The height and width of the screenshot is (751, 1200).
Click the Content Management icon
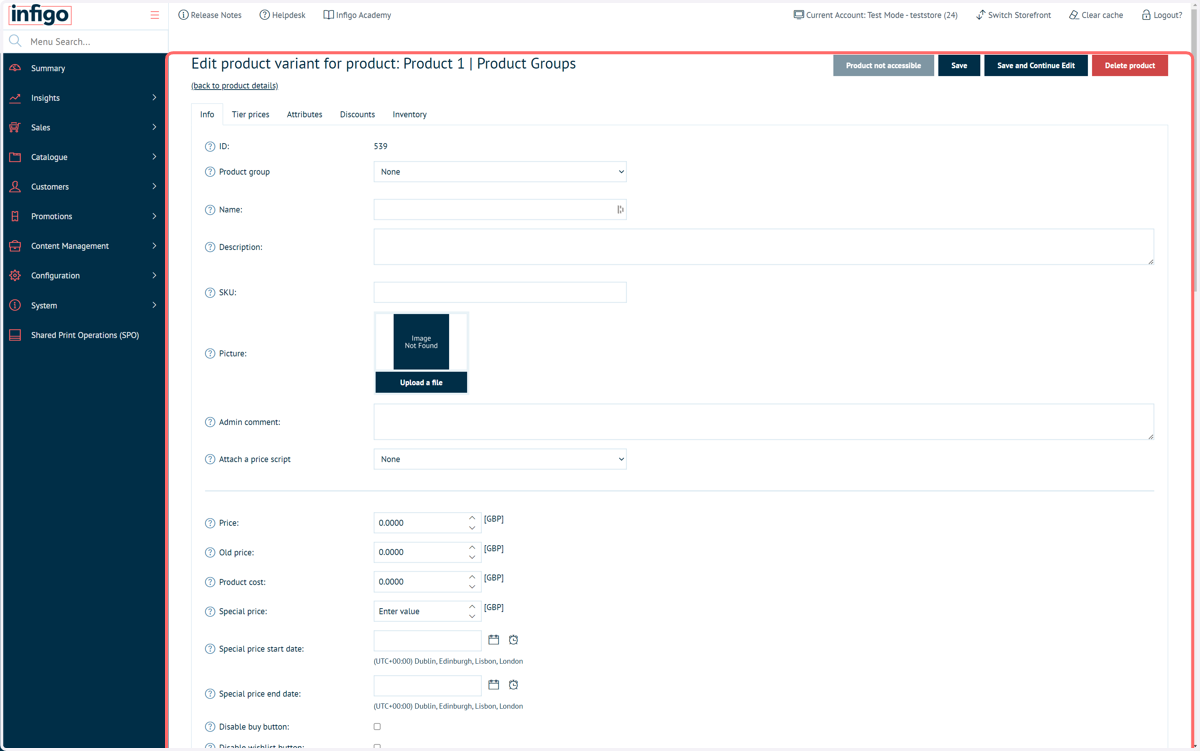15,246
